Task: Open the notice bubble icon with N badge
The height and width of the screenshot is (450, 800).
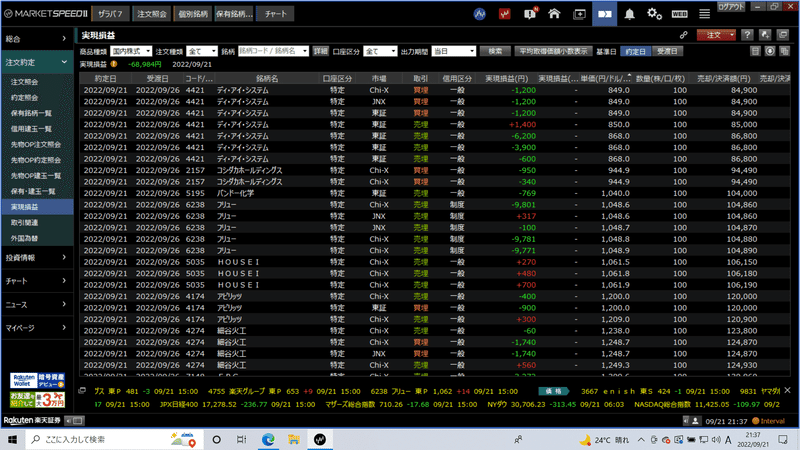Action: click(530, 14)
